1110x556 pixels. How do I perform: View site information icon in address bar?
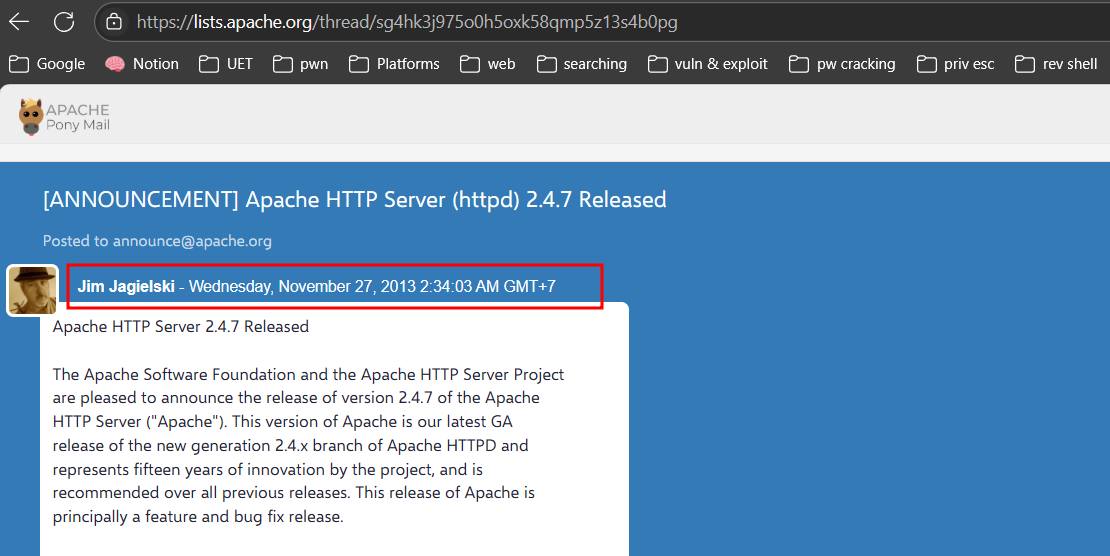point(114,21)
